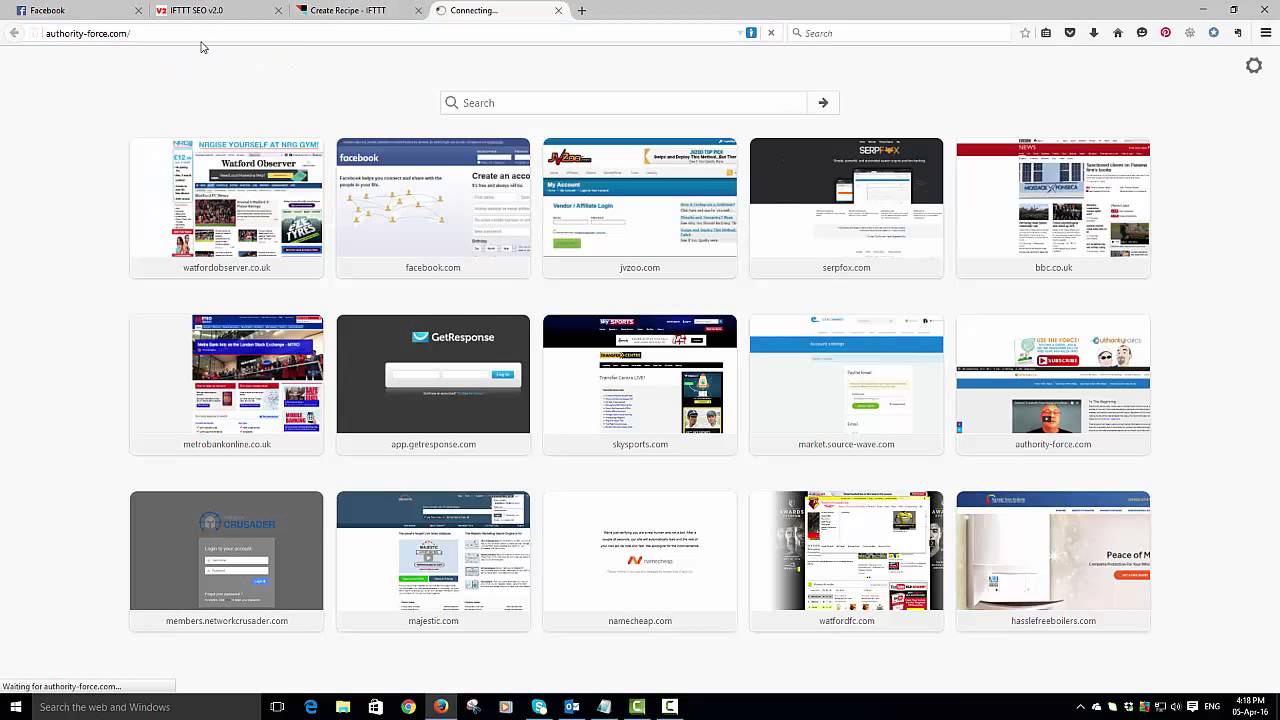Show hidden system tray icons chevron

(x=1080, y=707)
